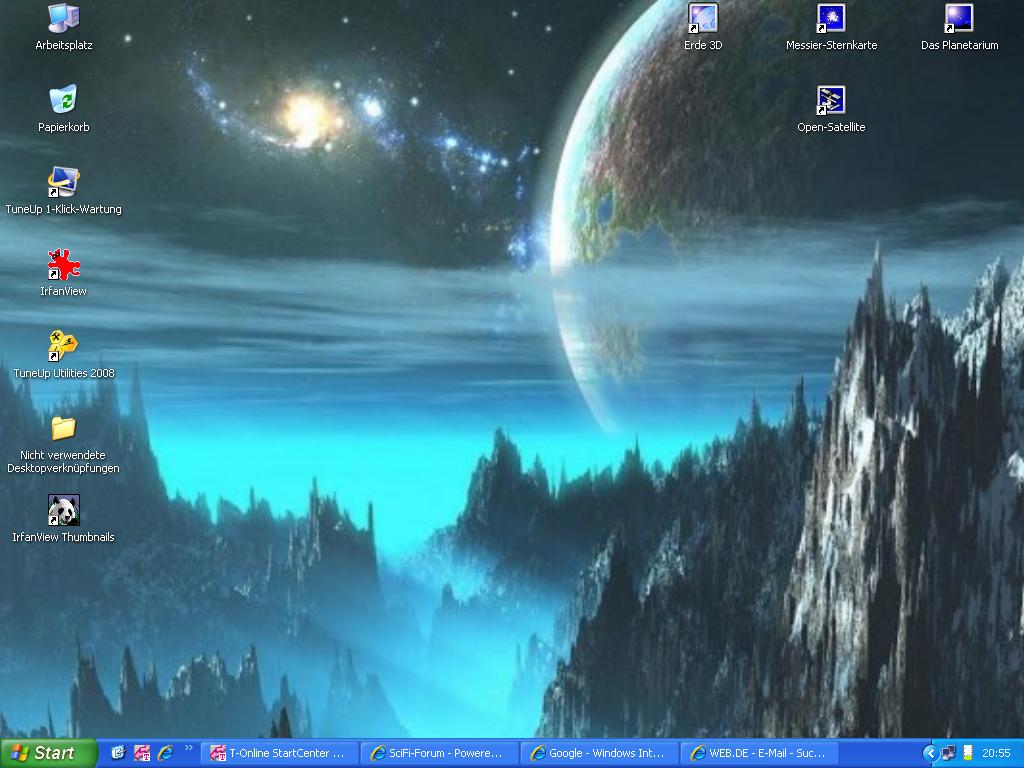Show hidden system tray icons
Image resolution: width=1024 pixels, height=768 pixels.
tap(930, 753)
